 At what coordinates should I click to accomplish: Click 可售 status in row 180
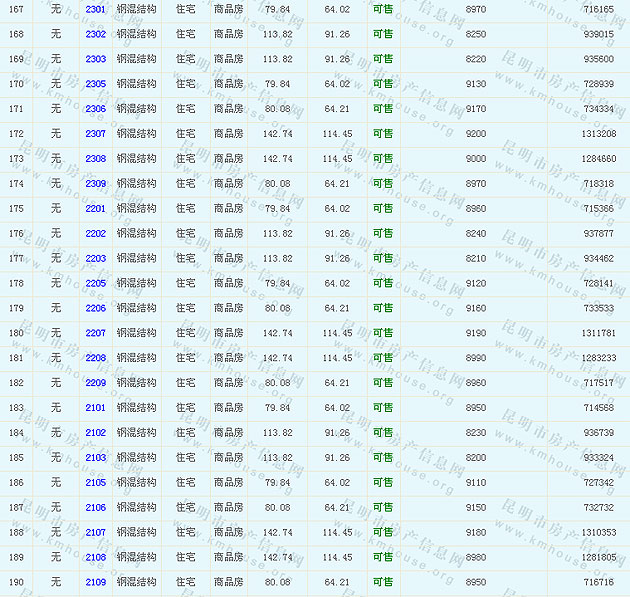click(382, 333)
